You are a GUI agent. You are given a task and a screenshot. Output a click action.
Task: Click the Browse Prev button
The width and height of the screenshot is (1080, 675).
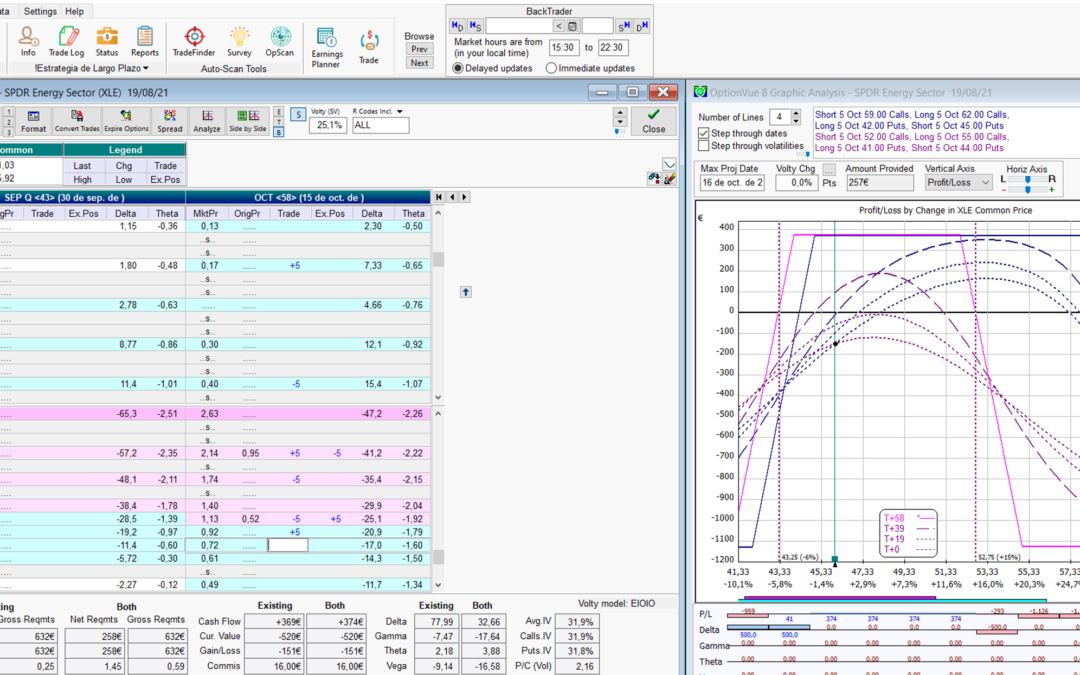tap(419, 49)
